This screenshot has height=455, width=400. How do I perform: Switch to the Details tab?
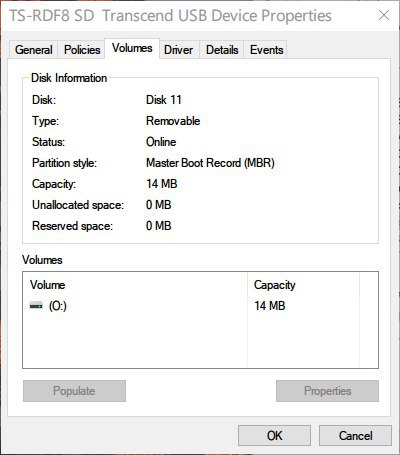point(222,50)
